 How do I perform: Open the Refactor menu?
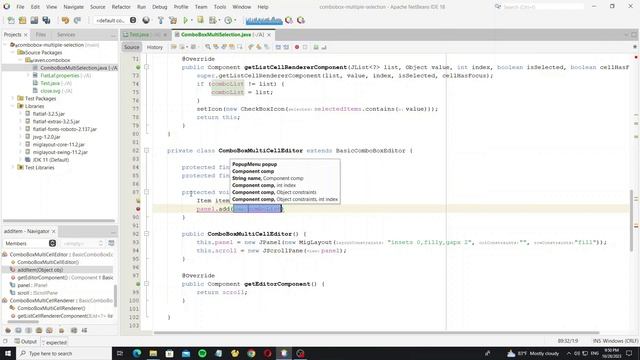click(121, 7)
